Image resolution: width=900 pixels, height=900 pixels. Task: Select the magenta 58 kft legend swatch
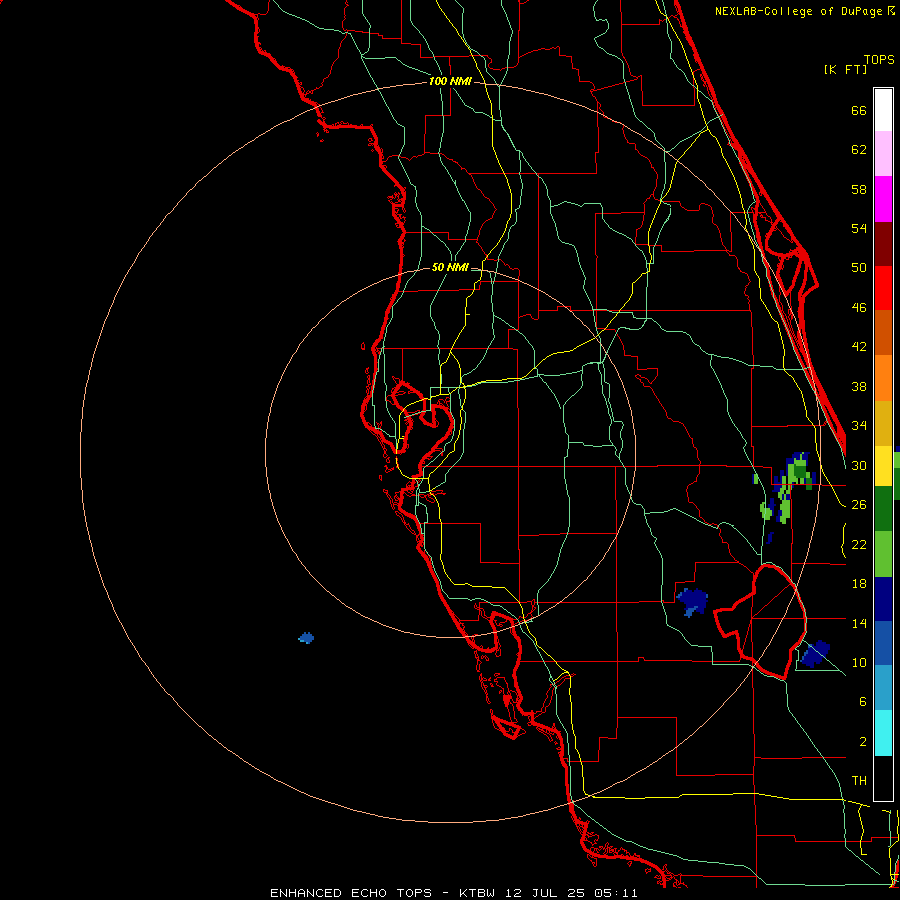[x=883, y=199]
